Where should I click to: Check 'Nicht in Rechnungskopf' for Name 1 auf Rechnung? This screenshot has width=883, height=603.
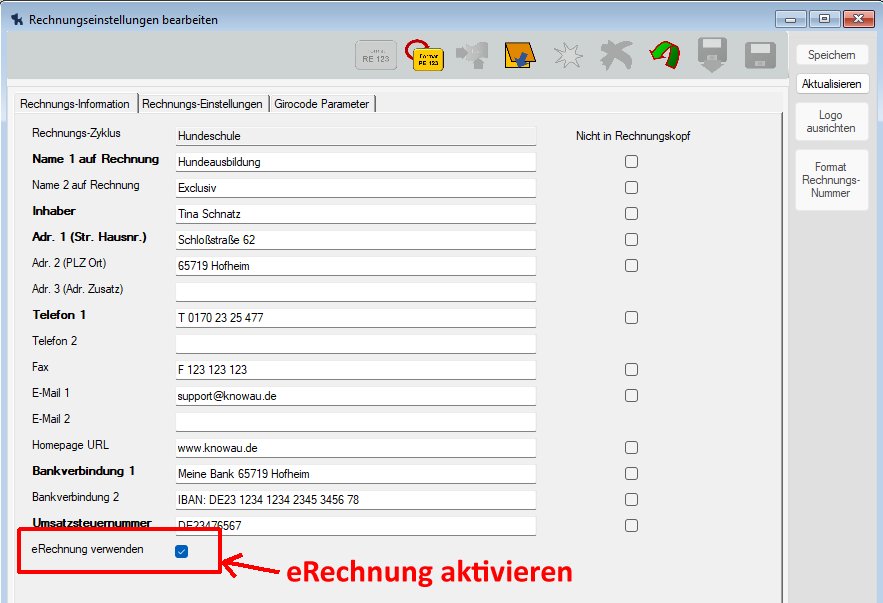point(631,161)
